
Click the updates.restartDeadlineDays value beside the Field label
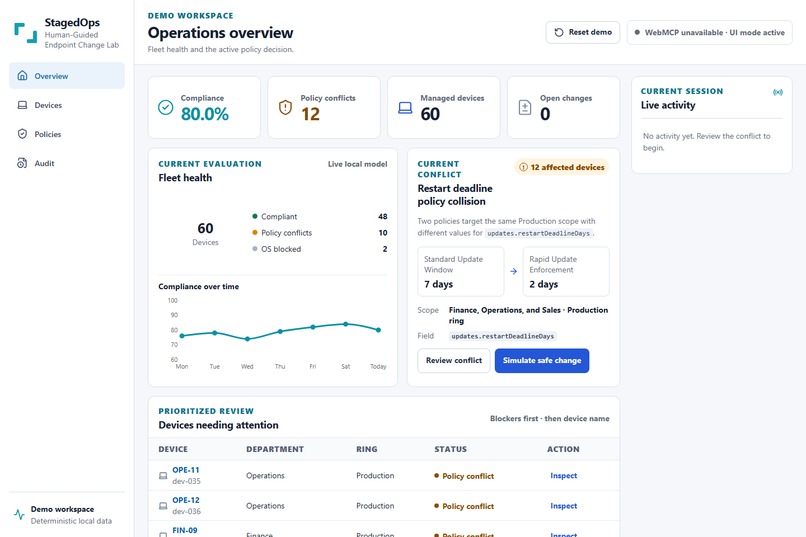pos(503,336)
